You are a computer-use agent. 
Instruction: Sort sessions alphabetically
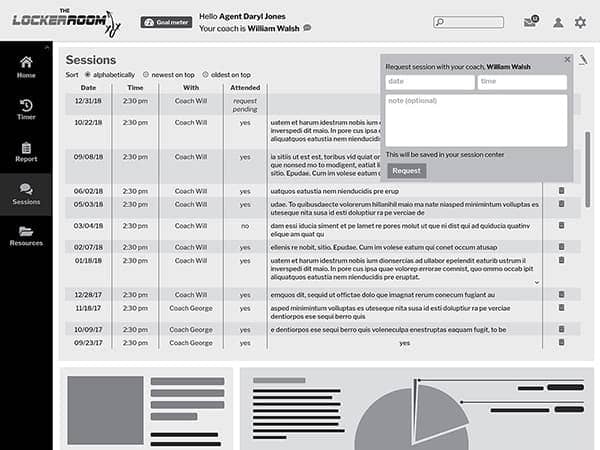point(88,74)
